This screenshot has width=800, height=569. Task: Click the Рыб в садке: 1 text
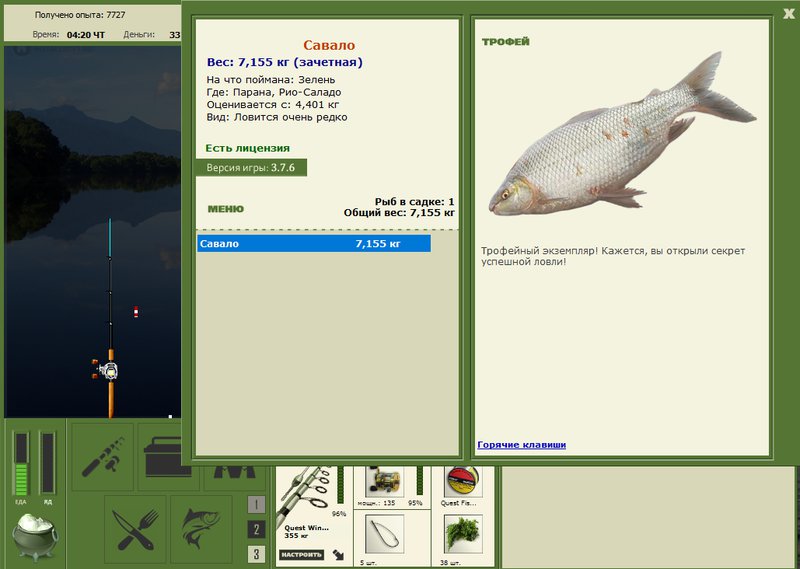point(414,202)
